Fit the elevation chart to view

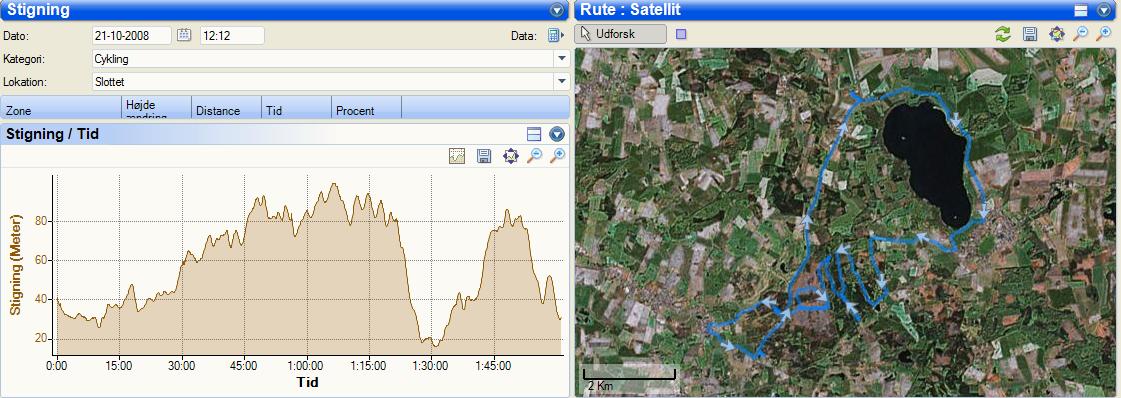click(510, 156)
